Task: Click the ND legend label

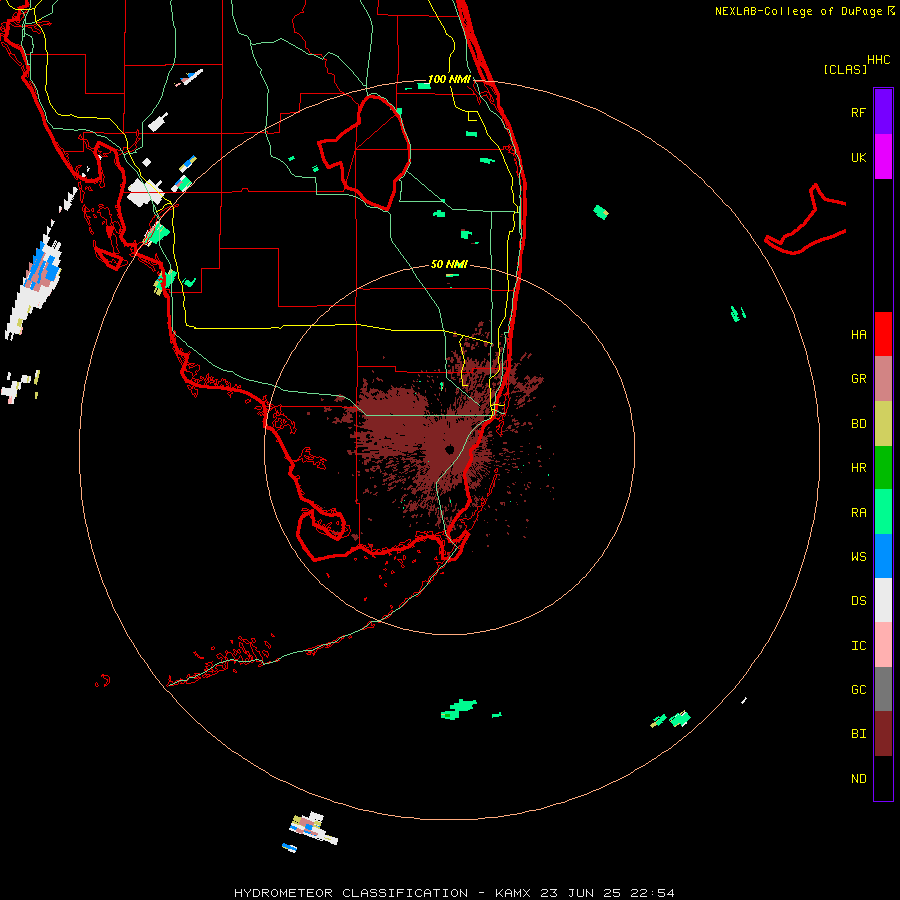Action: pyautogui.click(x=858, y=779)
